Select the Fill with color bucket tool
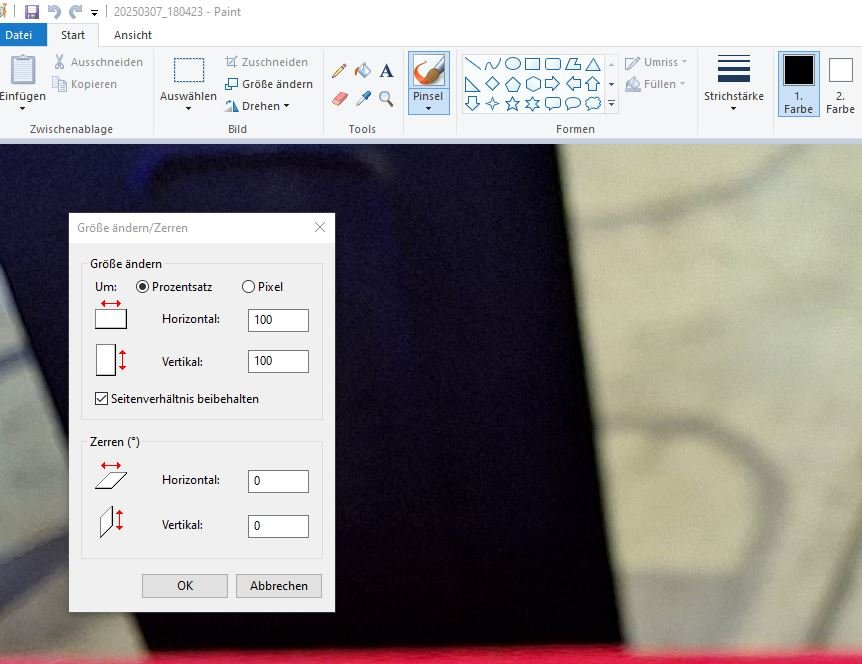Viewport: 862px width, 664px height. pos(363,71)
